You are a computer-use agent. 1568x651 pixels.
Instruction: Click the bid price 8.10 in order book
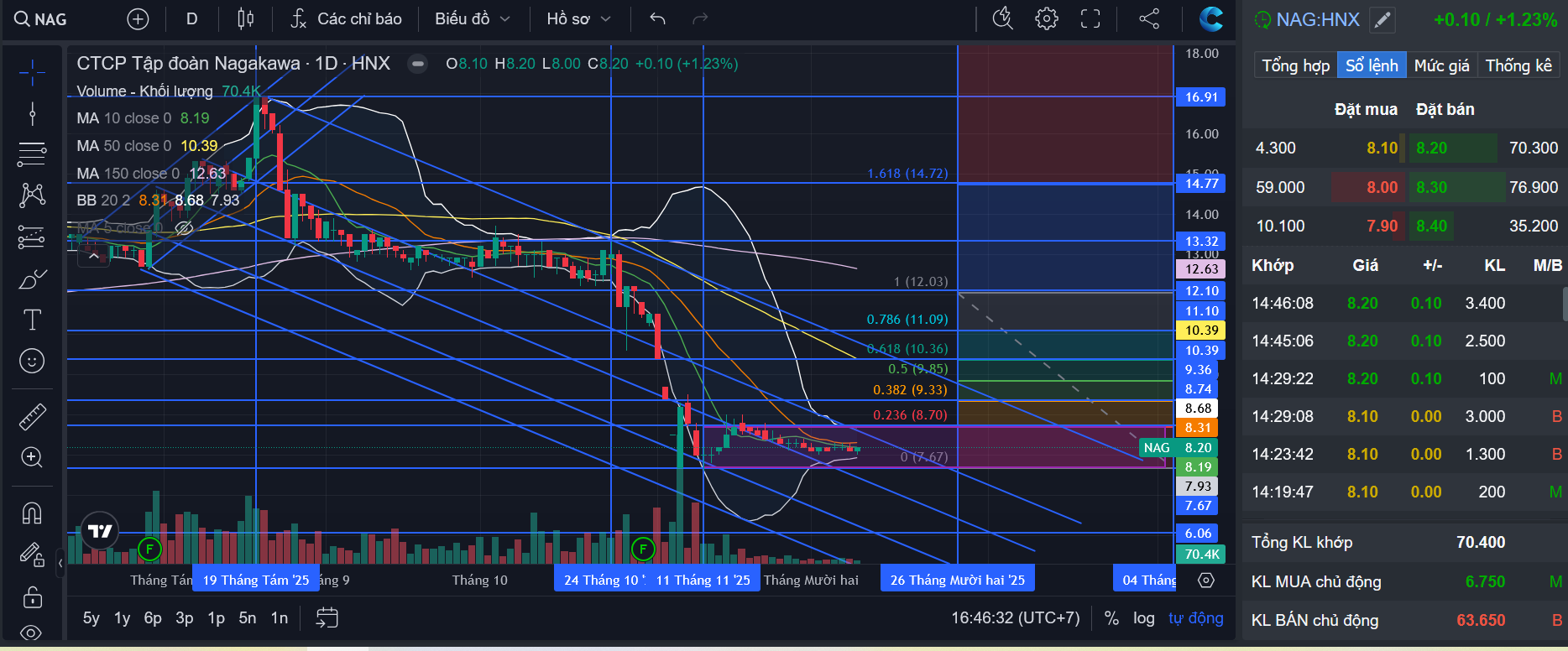click(x=1382, y=148)
